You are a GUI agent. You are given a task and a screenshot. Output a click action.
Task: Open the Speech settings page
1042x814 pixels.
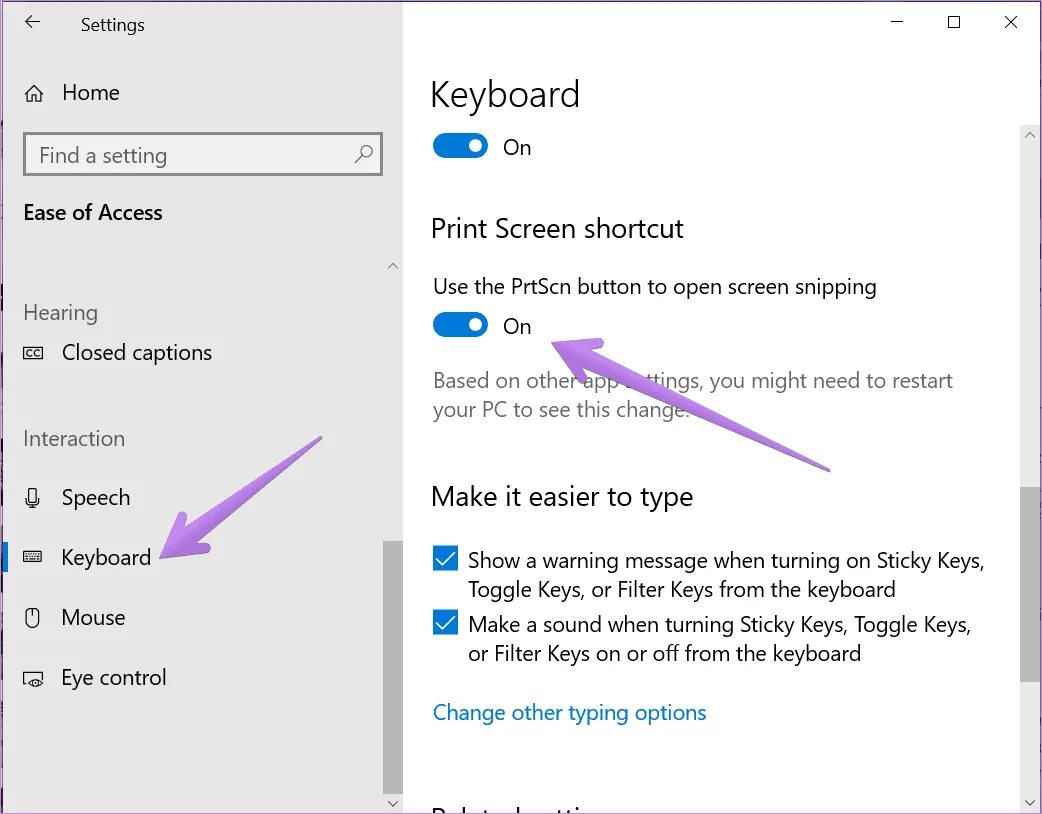click(x=96, y=498)
